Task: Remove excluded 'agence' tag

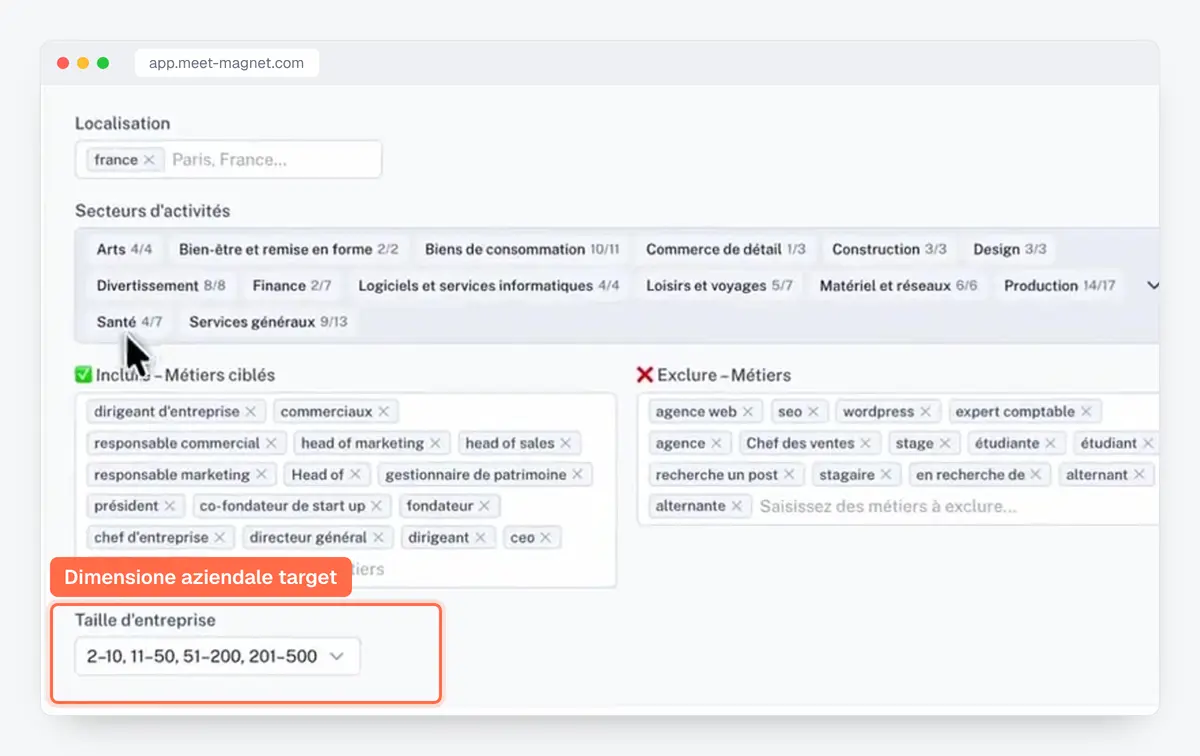Action: pos(716,443)
